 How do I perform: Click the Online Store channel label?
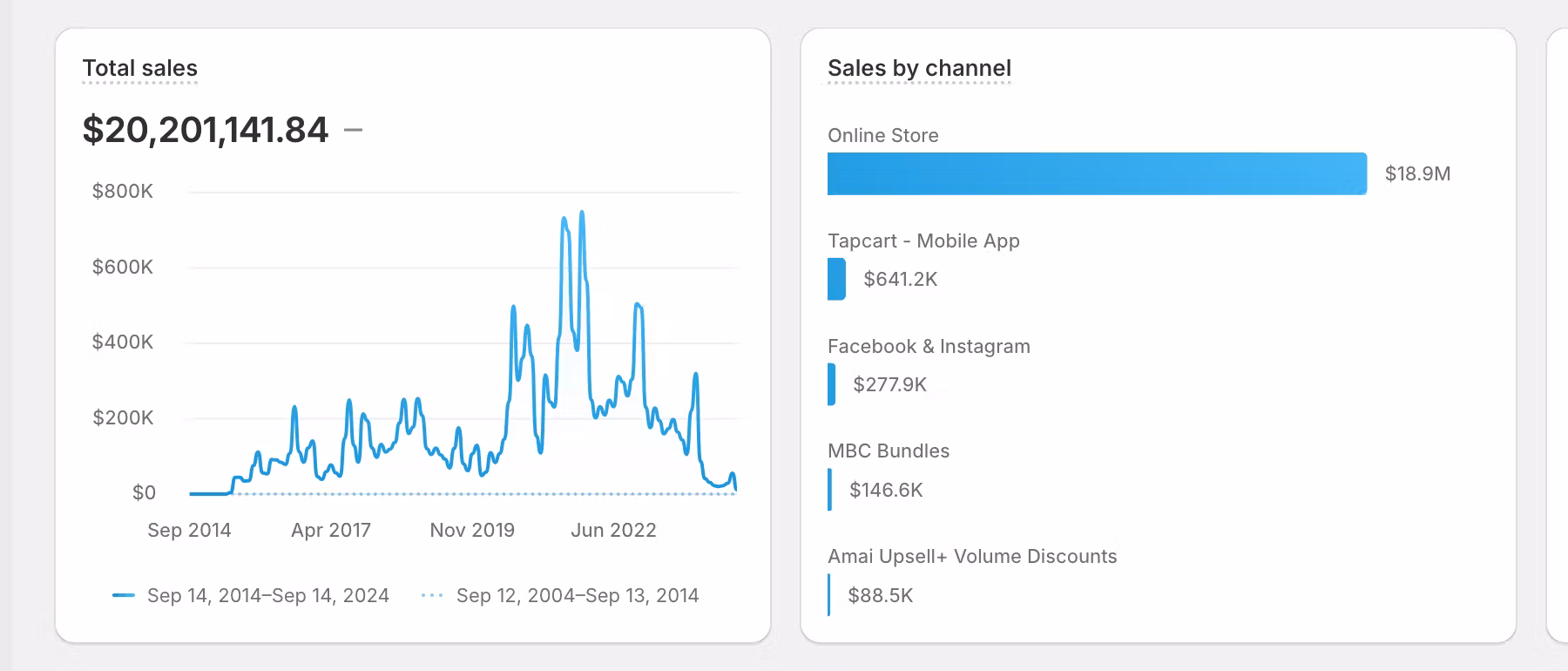pos(882,136)
